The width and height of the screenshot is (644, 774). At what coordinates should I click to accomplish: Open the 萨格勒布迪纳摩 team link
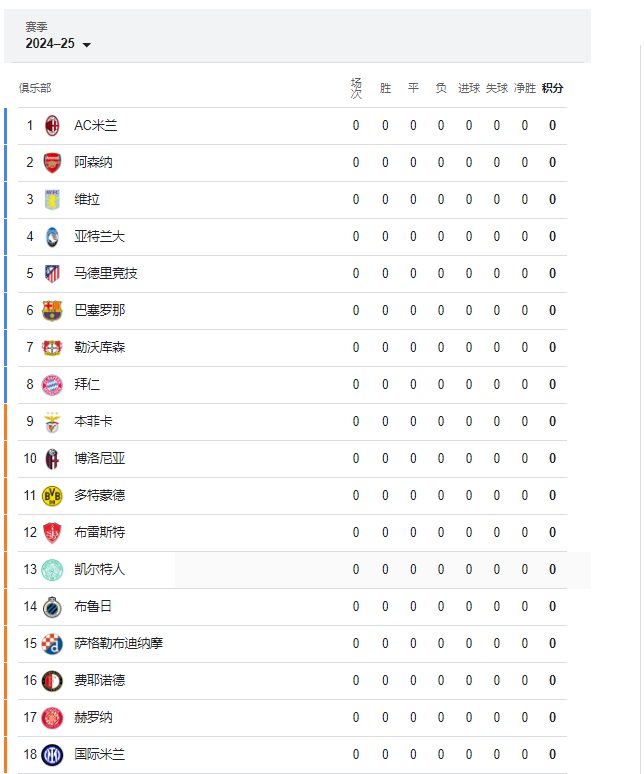coord(118,643)
